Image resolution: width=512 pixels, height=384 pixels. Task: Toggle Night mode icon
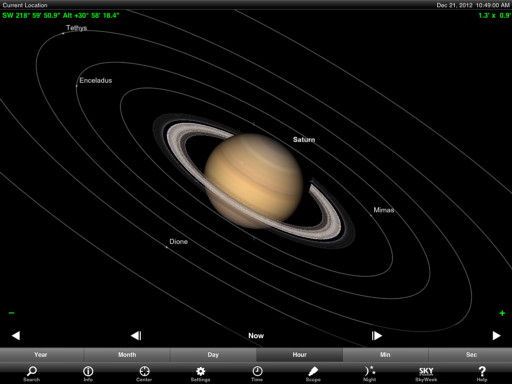pyautogui.click(x=369, y=373)
